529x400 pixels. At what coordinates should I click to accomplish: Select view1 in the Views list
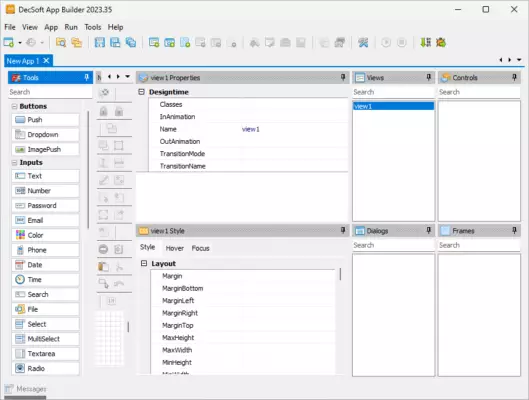(x=393, y=106)
